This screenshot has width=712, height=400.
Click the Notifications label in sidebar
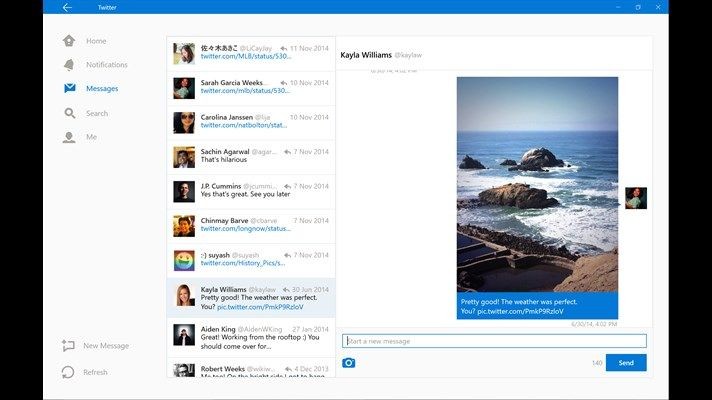[x=107, y=65]
